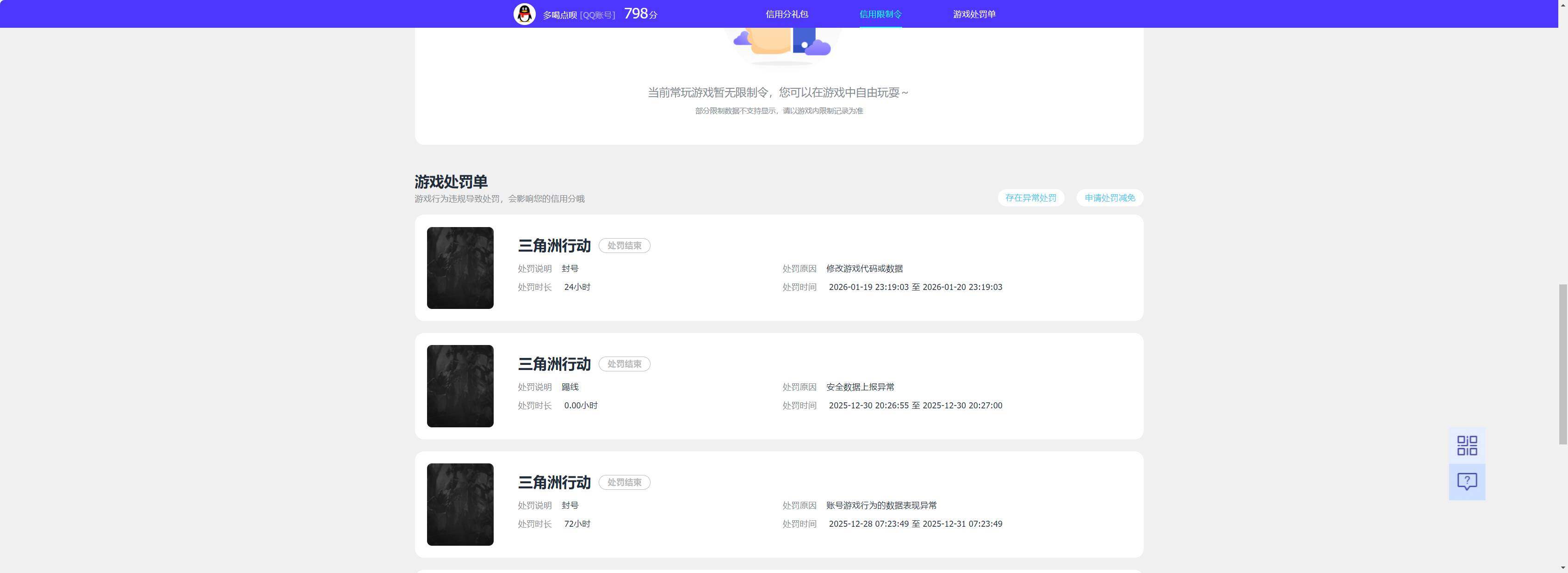Screen dimensions: 1568x573
Task: Open game thumbnail of 72小时 ban card
Action: 460,504
